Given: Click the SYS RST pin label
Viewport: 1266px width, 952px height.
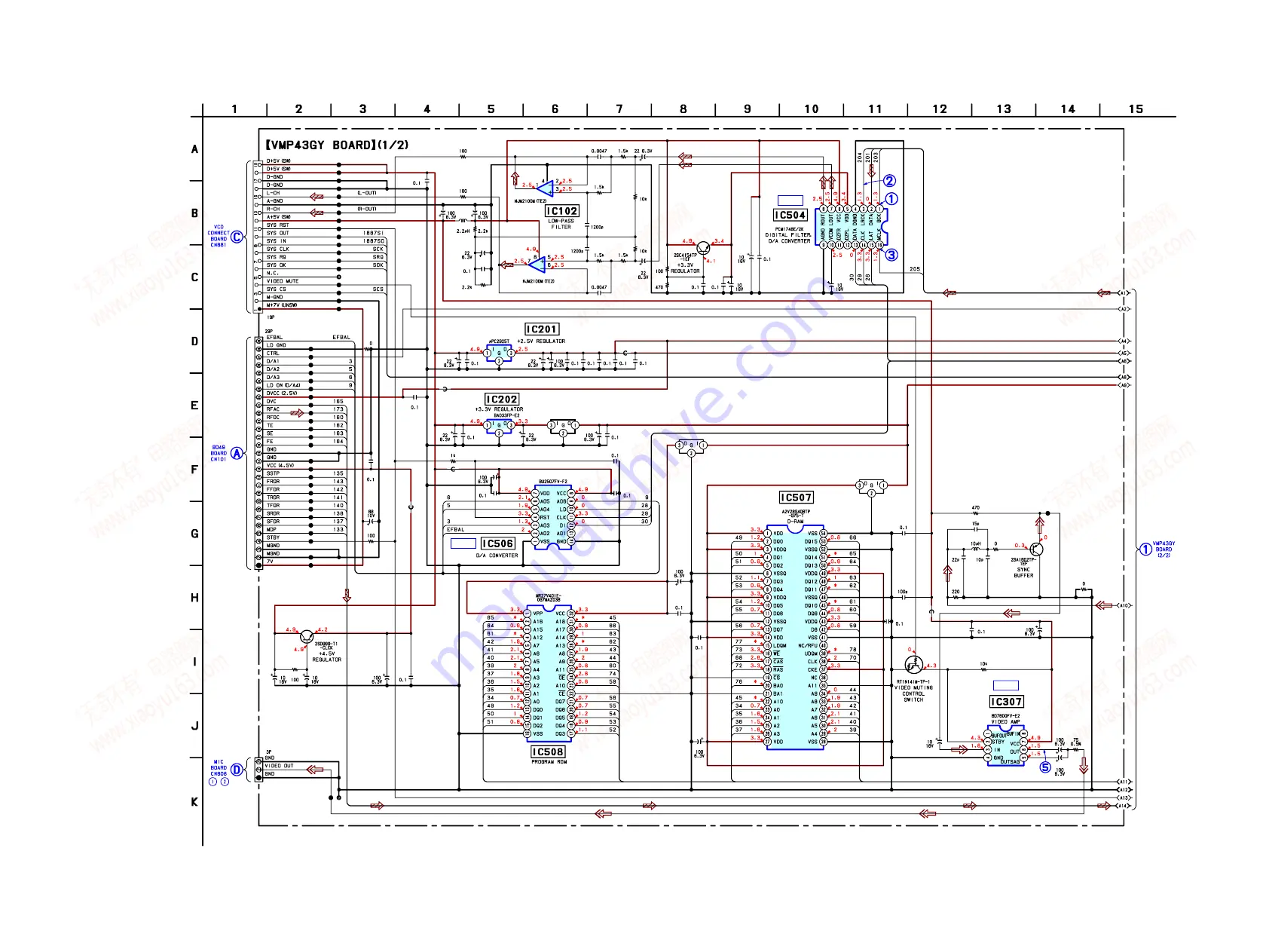Looking at the screenshot, I should (x=277, y=225).
